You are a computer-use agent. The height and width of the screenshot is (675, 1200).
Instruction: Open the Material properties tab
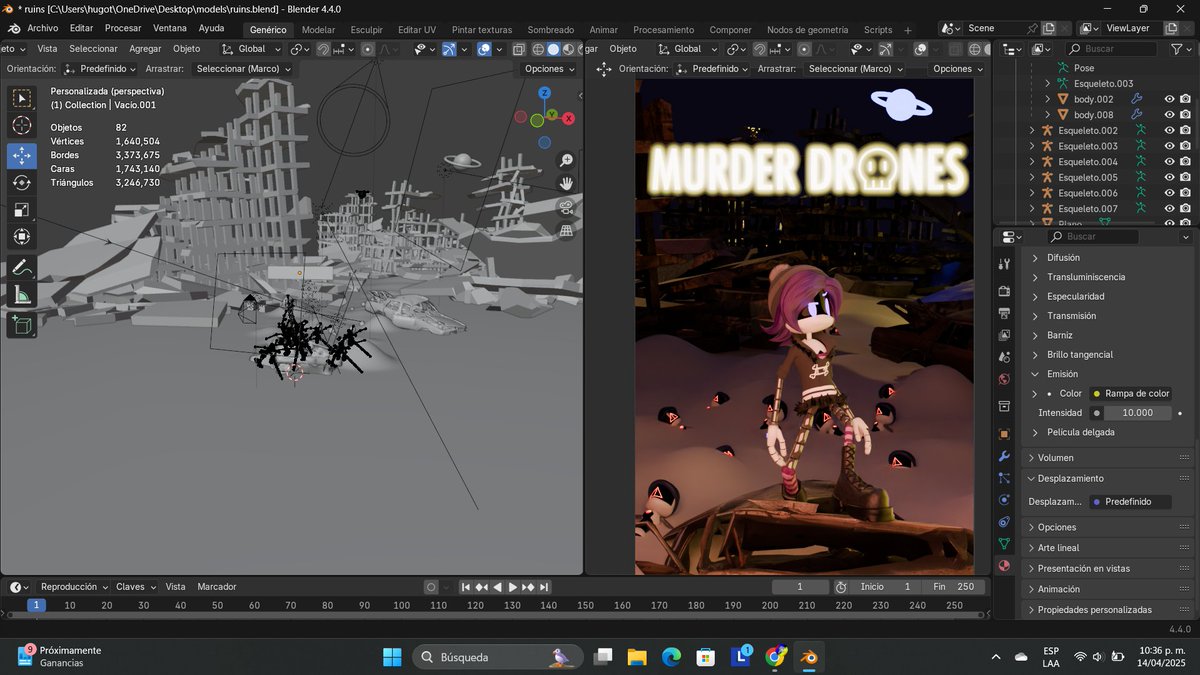(1005, 566)
